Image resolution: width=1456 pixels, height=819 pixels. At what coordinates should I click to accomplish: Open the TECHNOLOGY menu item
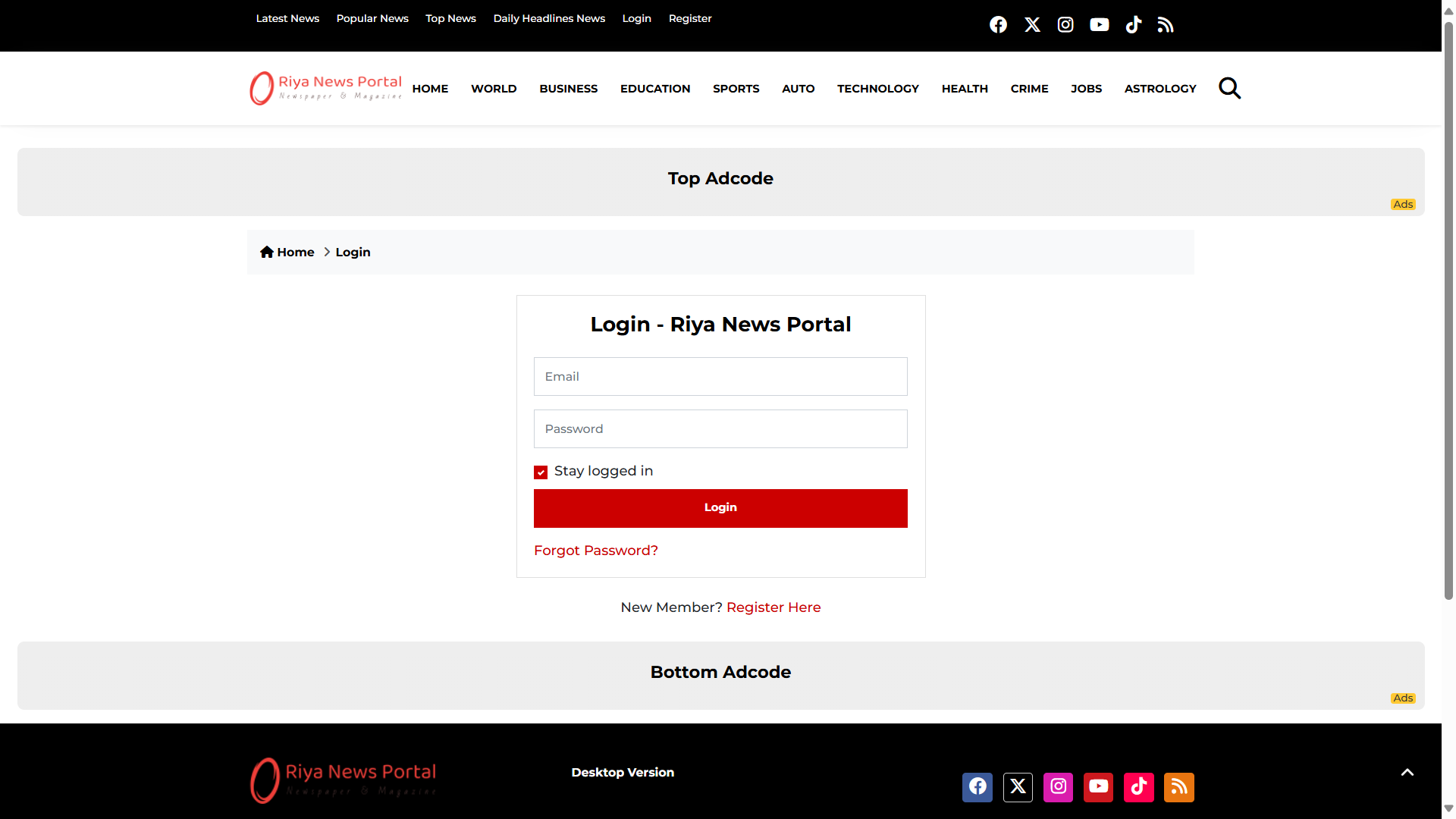877,89
